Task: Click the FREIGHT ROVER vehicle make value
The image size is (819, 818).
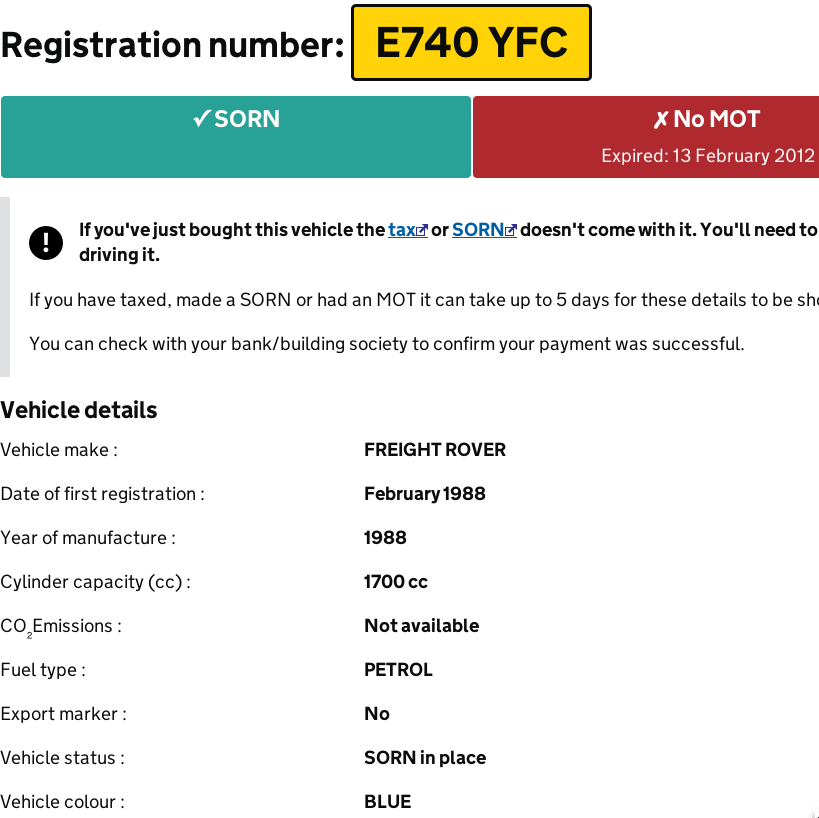Action: [x=435, y=450]
